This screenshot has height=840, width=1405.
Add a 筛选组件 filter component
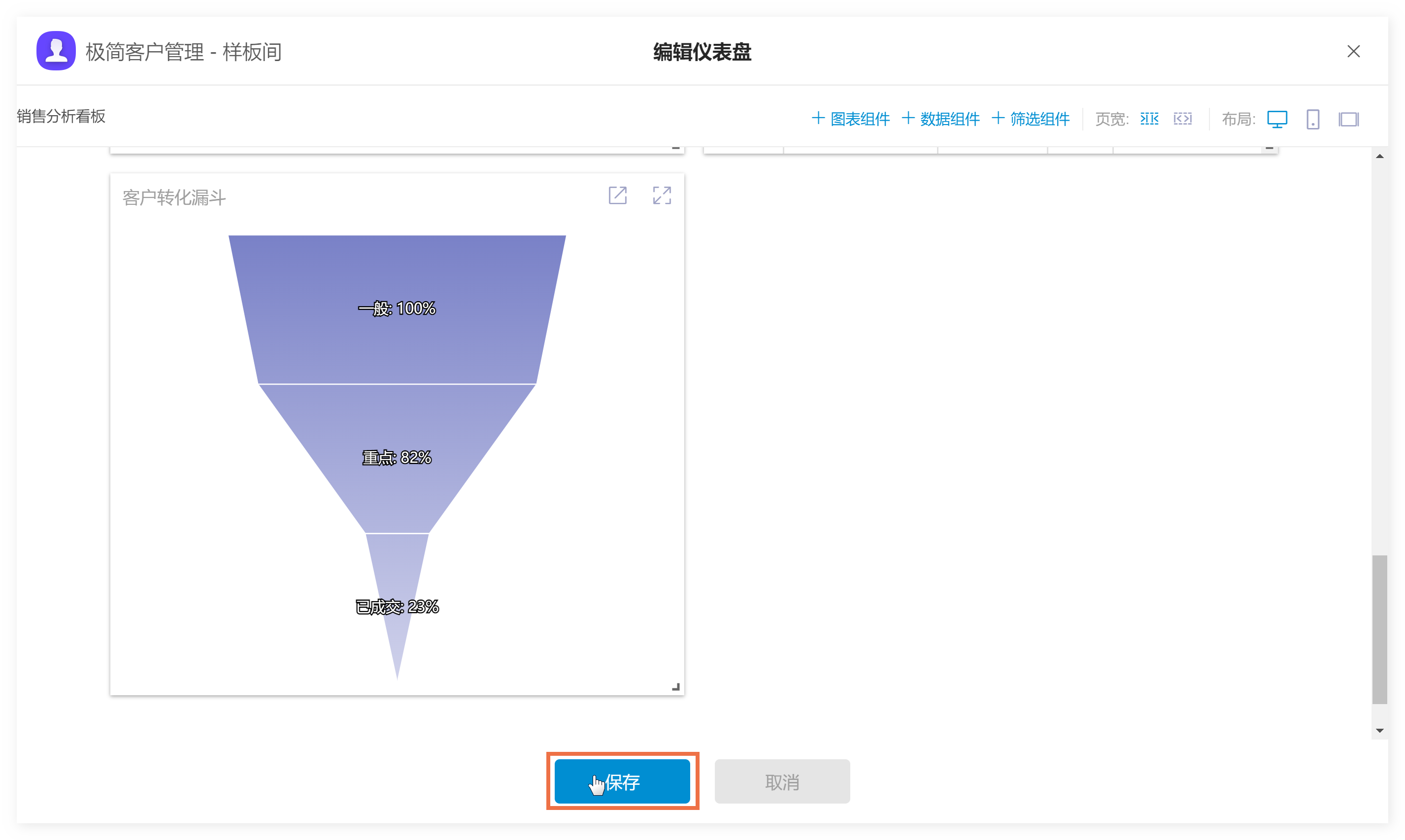(1031, 119)
